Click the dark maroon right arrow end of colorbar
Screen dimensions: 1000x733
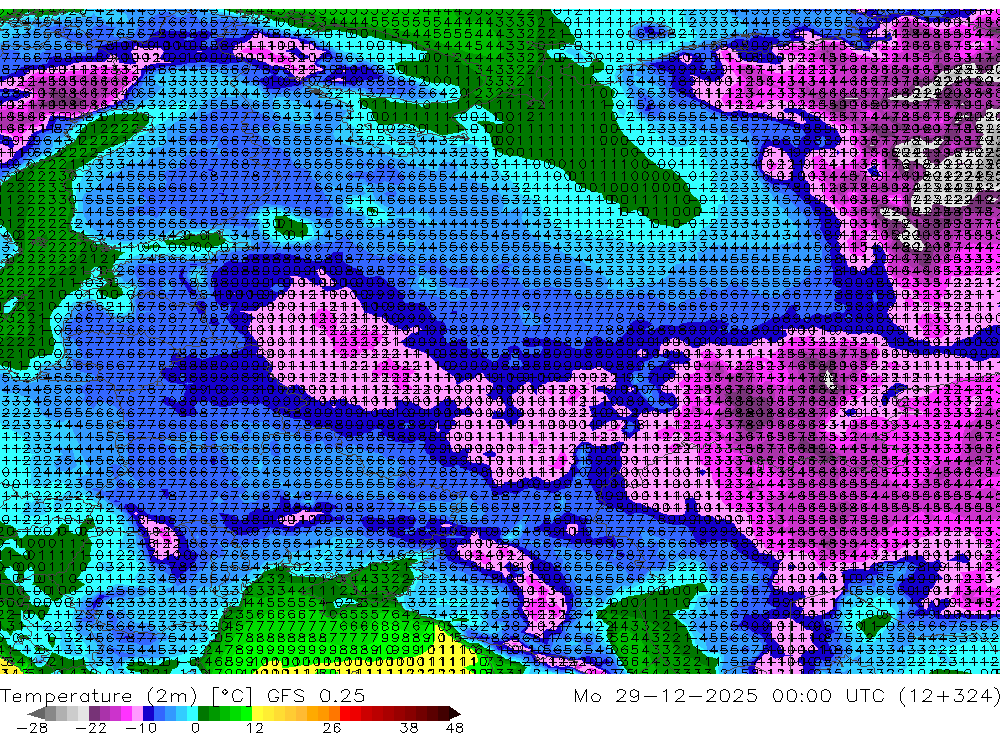point(455,713)
